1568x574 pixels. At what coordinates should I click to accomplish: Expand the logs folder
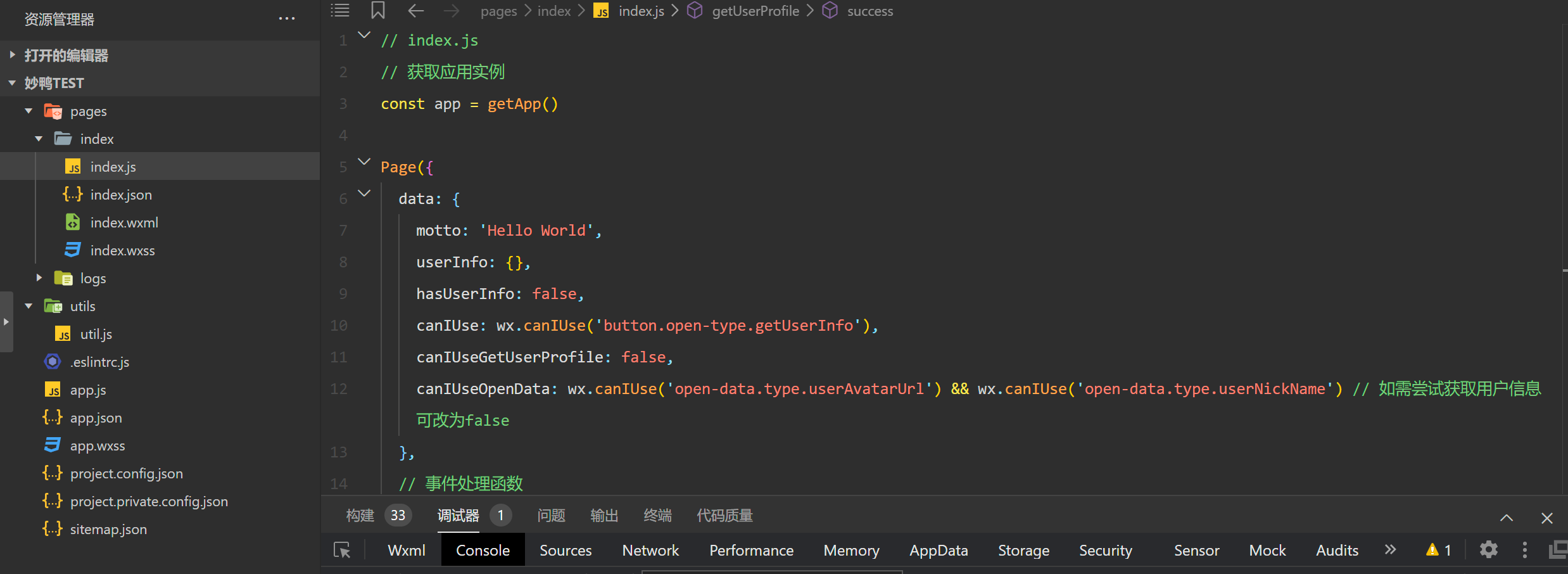(x=39, y=278)
